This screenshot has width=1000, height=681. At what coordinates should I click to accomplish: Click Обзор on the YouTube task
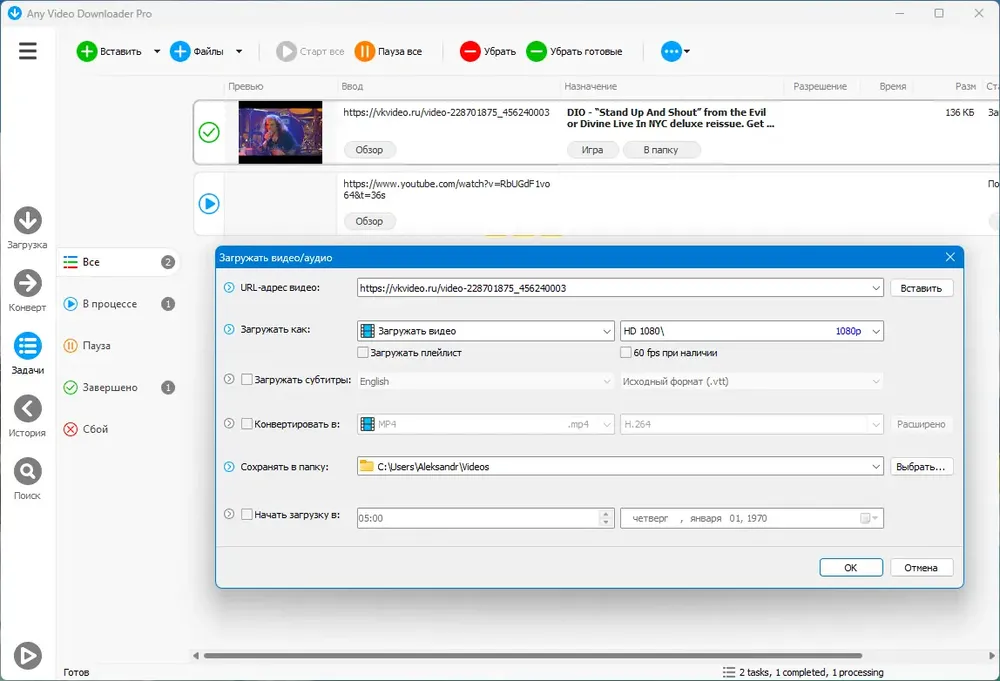pyautogui.click(x=369, y=221)
